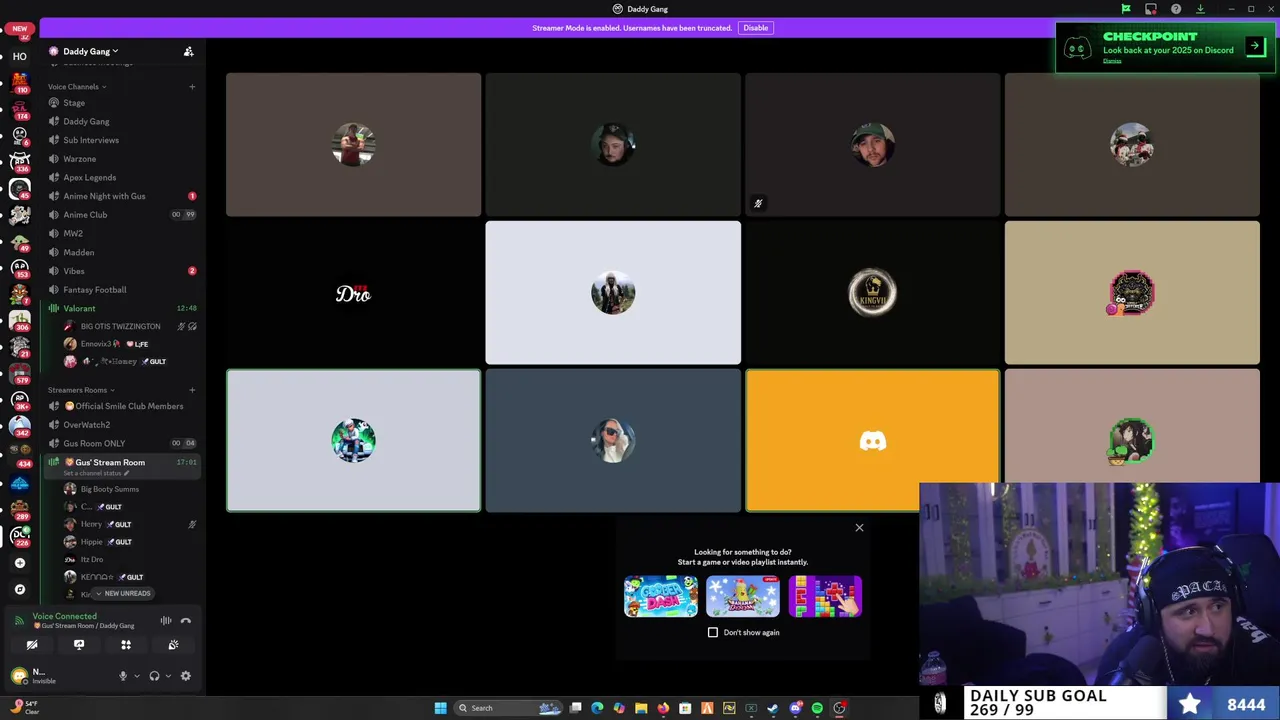Open Microsoft Edge from taskbar
The width and height of the screenshot is (1280, 720).
(597, 708)
